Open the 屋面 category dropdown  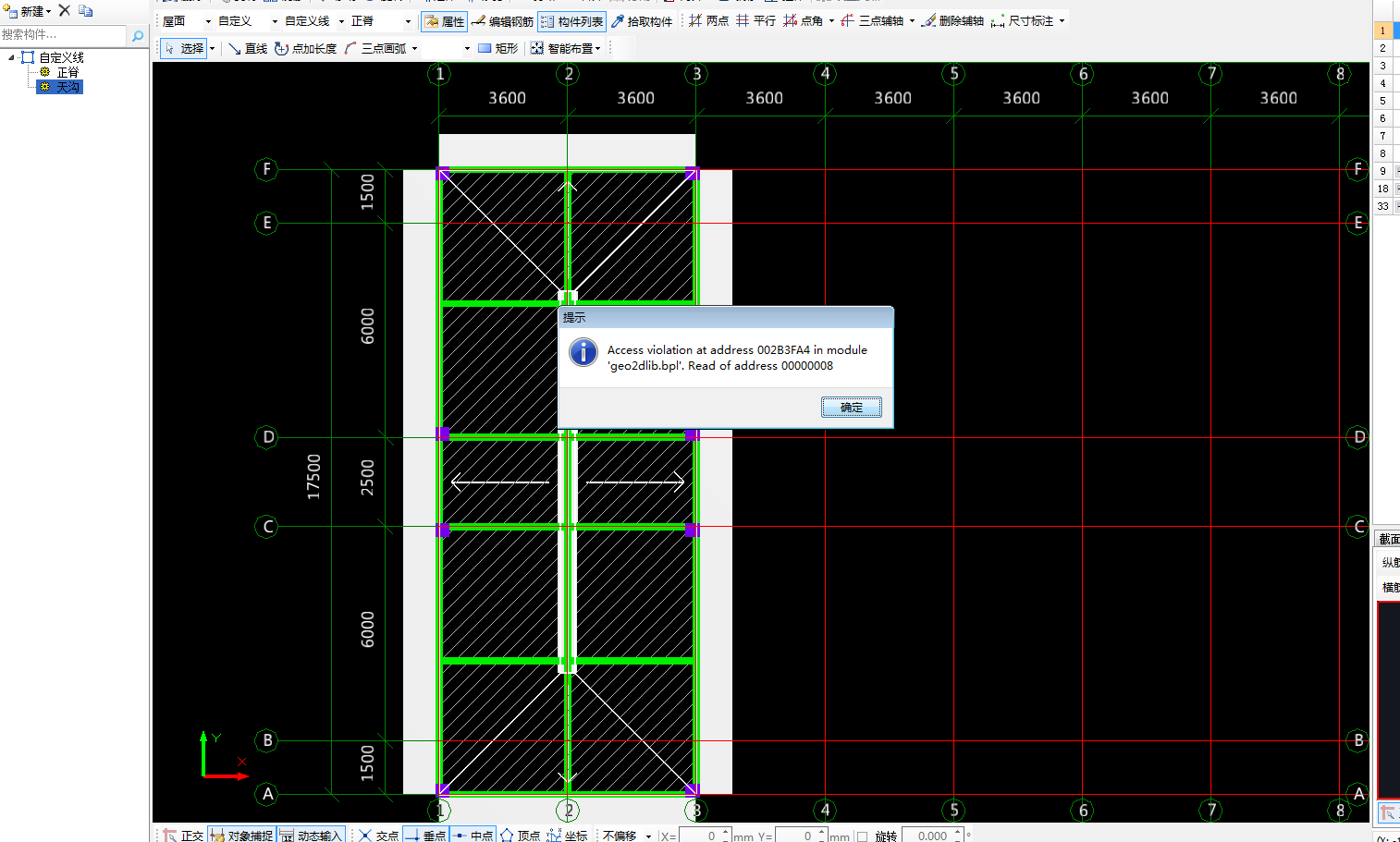[x=186, y=20]
